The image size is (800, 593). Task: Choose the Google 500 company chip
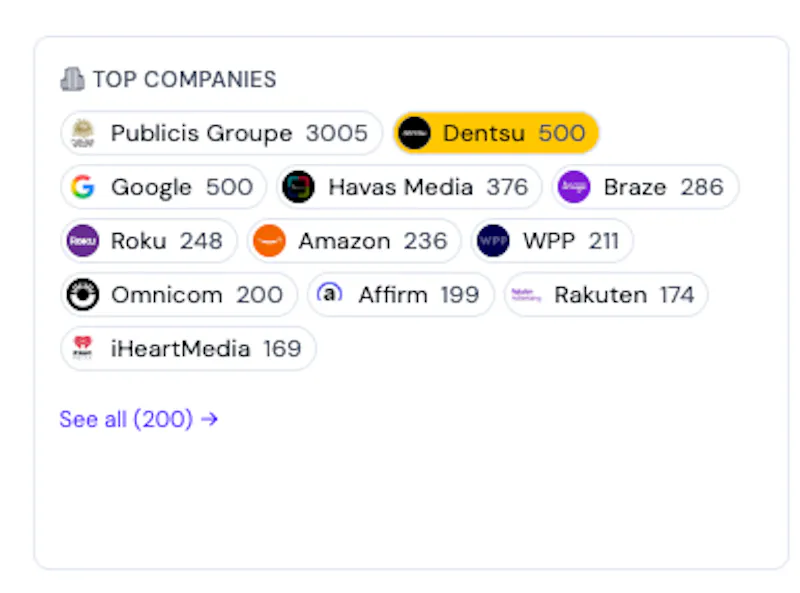coord(163,187)
